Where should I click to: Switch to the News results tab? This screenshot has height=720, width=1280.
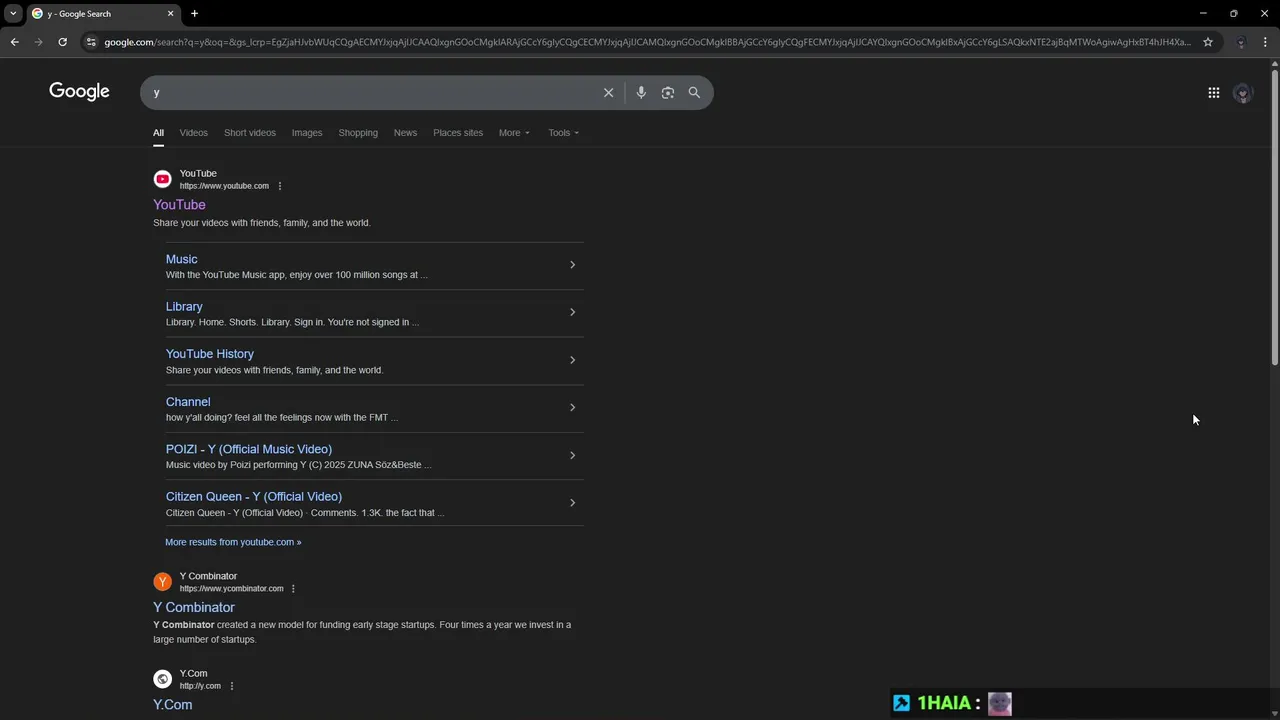(405, 133)
